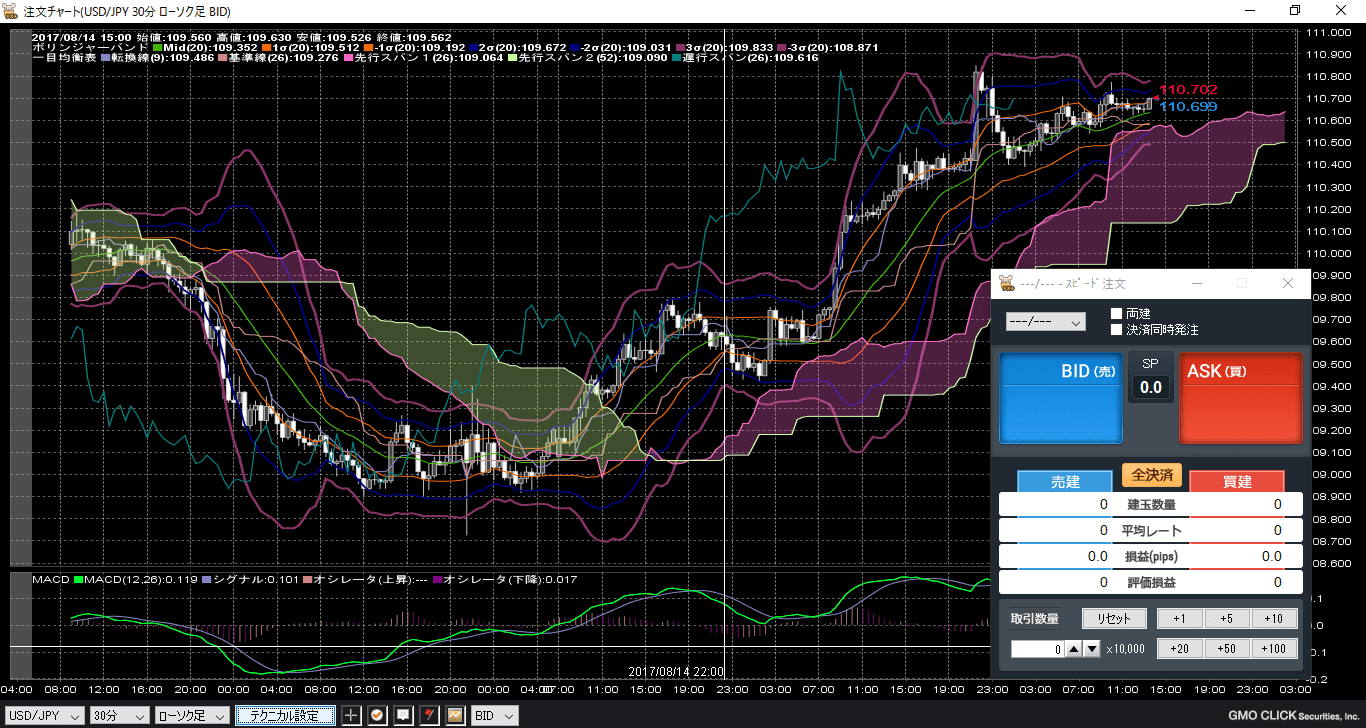Minimize the speed order window
Screen dimensions: 1366x728
point(1196,283)
